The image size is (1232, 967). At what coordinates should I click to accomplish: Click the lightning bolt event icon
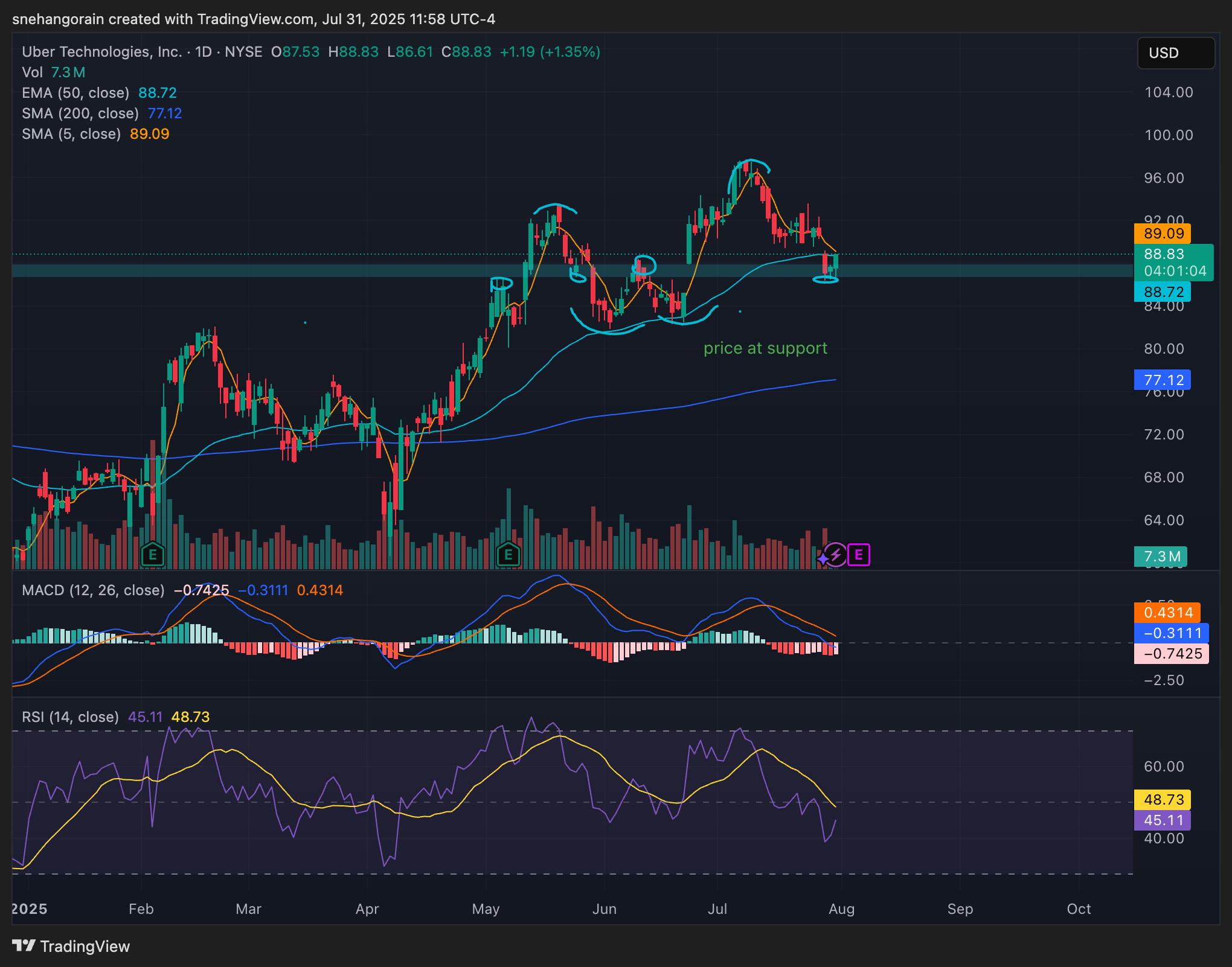836,555
